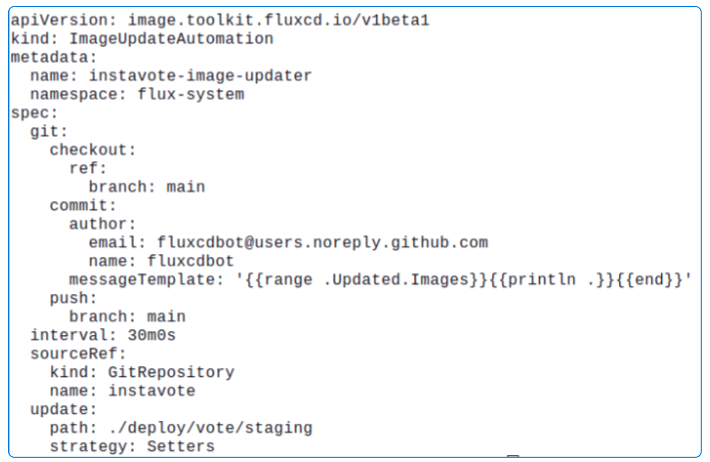
Task: Click the GitRepository kind value
Action: [x=170, y=372]
